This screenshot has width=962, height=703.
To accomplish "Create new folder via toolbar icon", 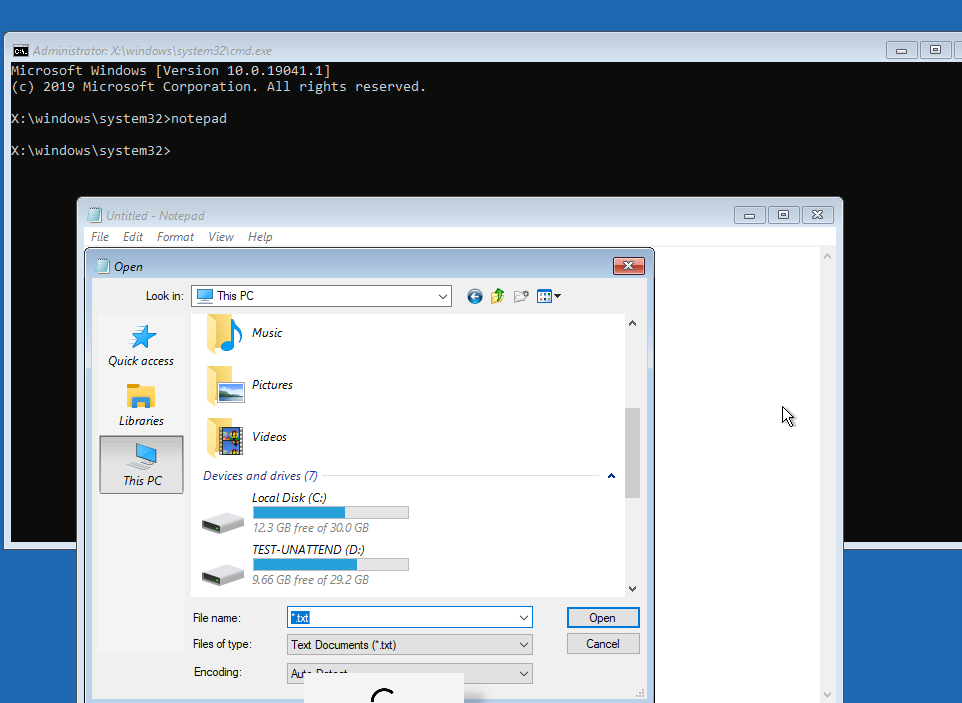I will coord(521,297).
